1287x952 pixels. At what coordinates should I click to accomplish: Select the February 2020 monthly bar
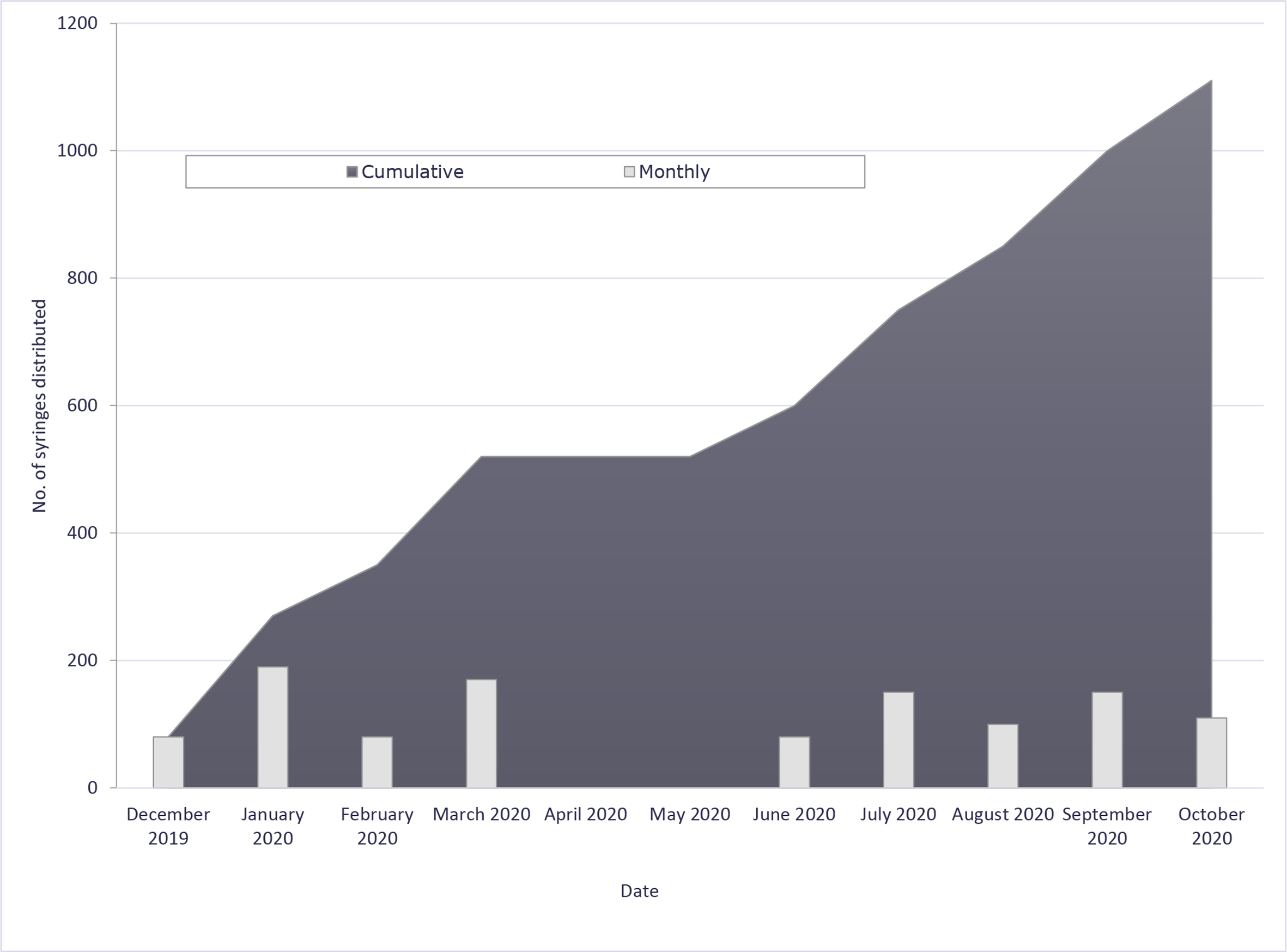click(377, 762)
